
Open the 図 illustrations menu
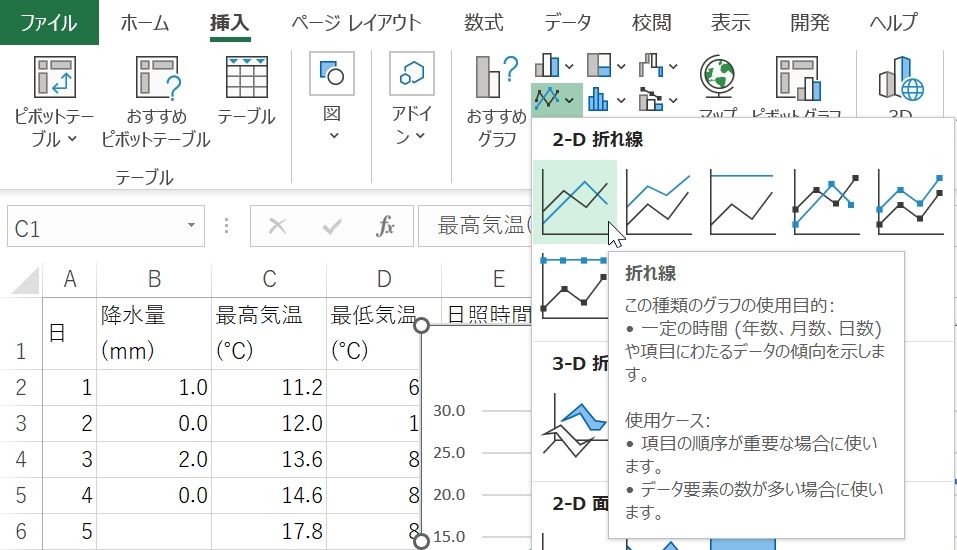331,98
